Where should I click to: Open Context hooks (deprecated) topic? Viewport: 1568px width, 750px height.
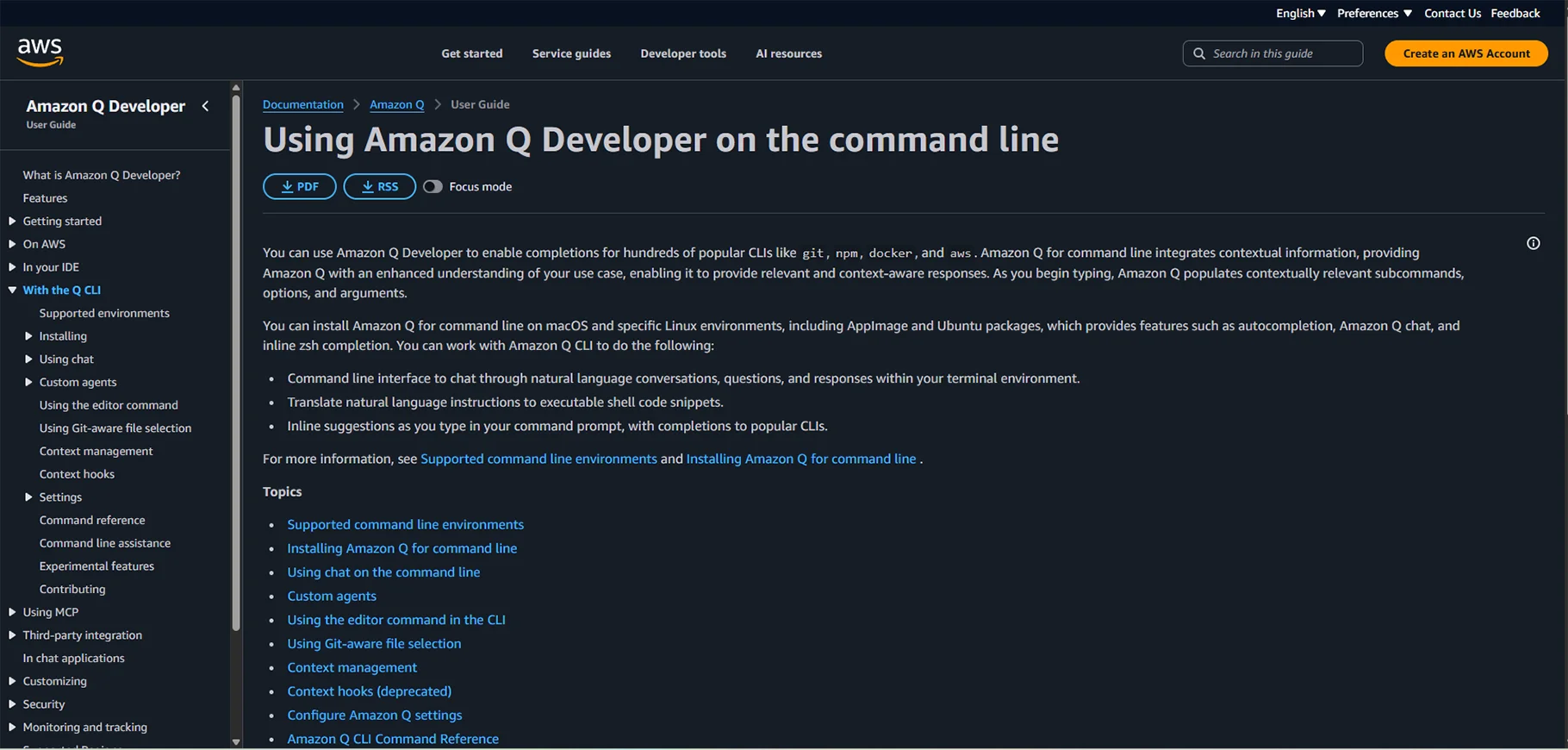pos(369,691)
